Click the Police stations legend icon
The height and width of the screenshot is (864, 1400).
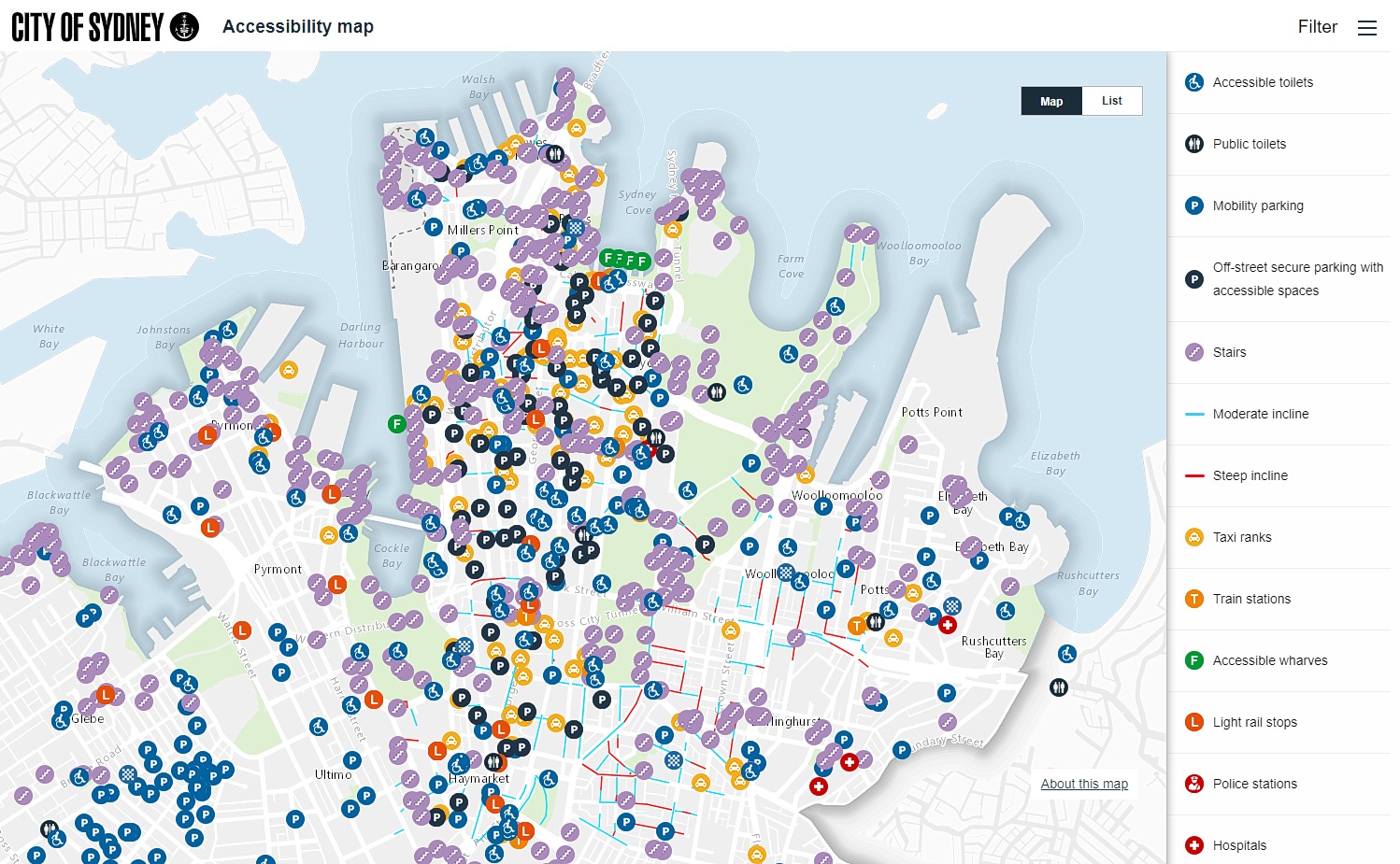[x=1193, y=784]
